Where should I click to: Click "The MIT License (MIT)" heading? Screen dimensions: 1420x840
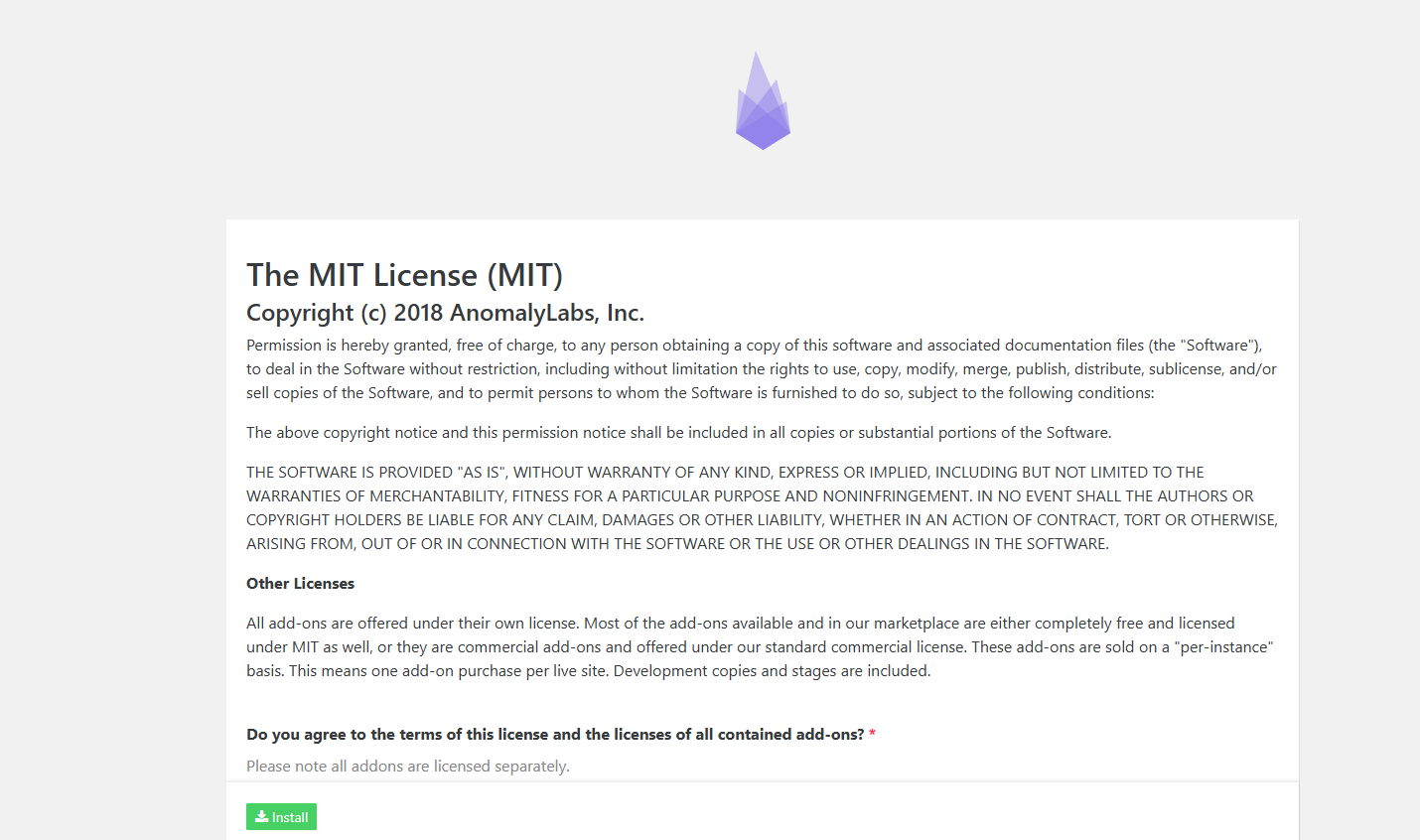[404, 275]
